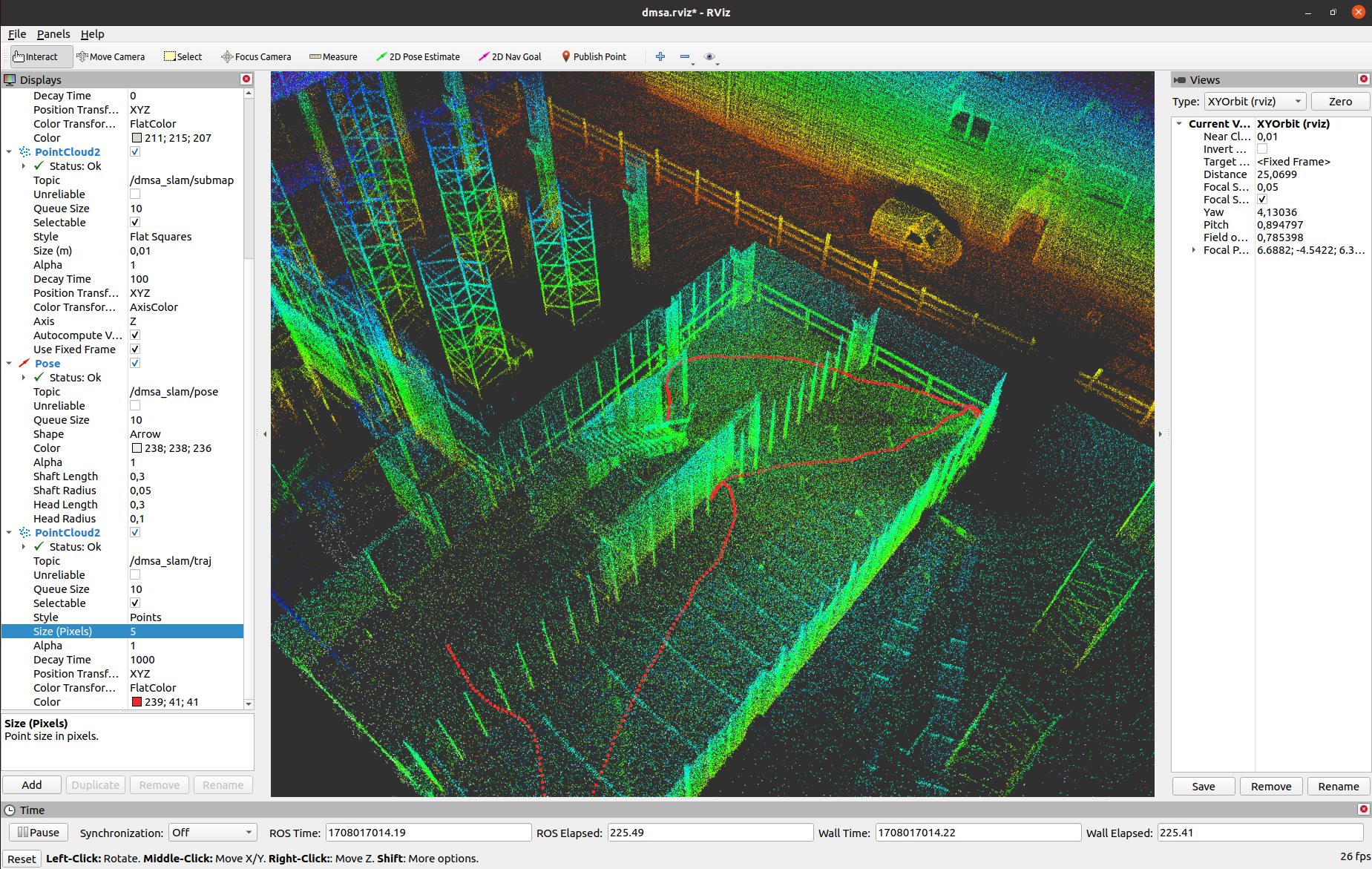
Task: Expand Status: Ok under traj PointCloud2
Action: click(24, 547)
